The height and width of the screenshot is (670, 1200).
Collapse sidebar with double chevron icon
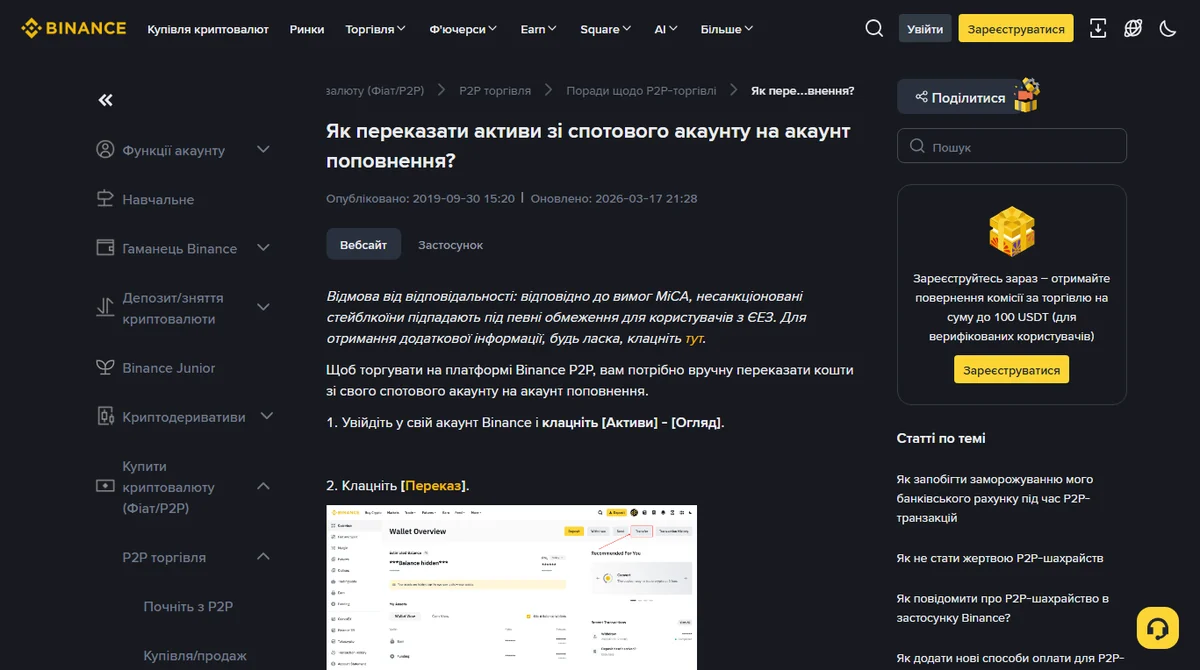coord(105,100)
